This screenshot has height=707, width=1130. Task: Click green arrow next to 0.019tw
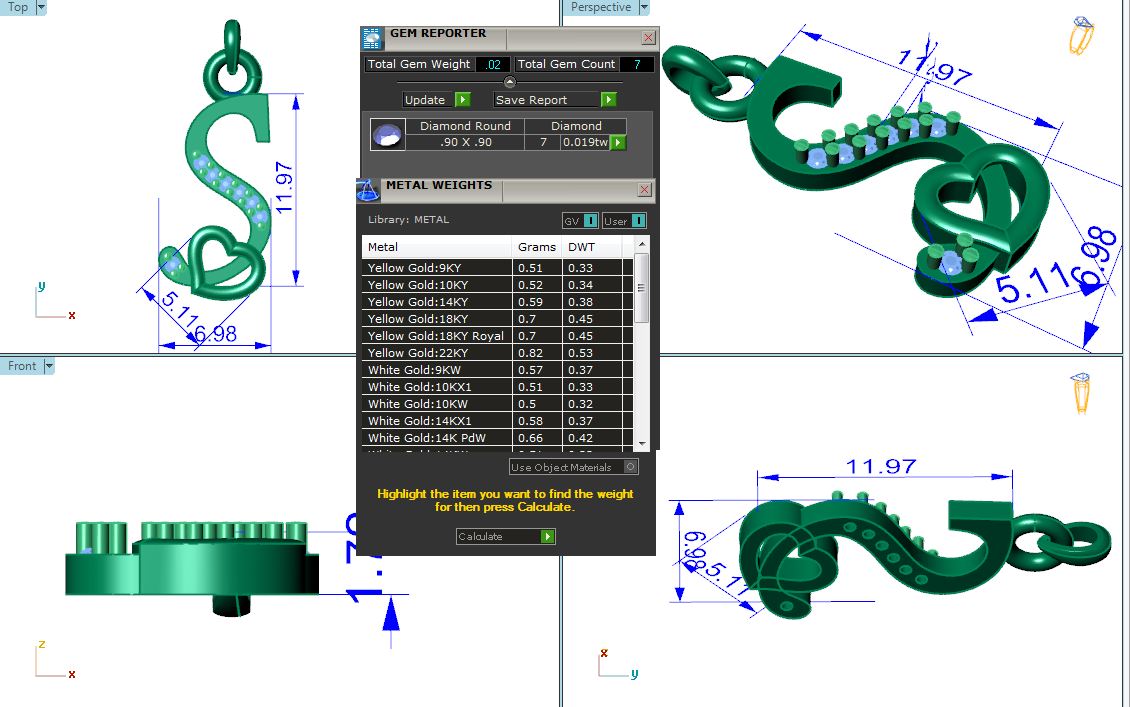(618, 143)
